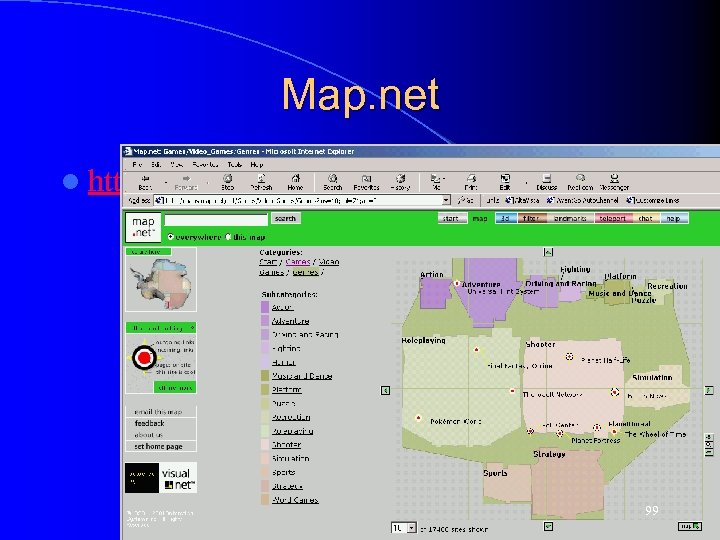Screen dimensions: 720x540
Task: Open the Back button history dropdown arrow
Action: tap(166, 182)
